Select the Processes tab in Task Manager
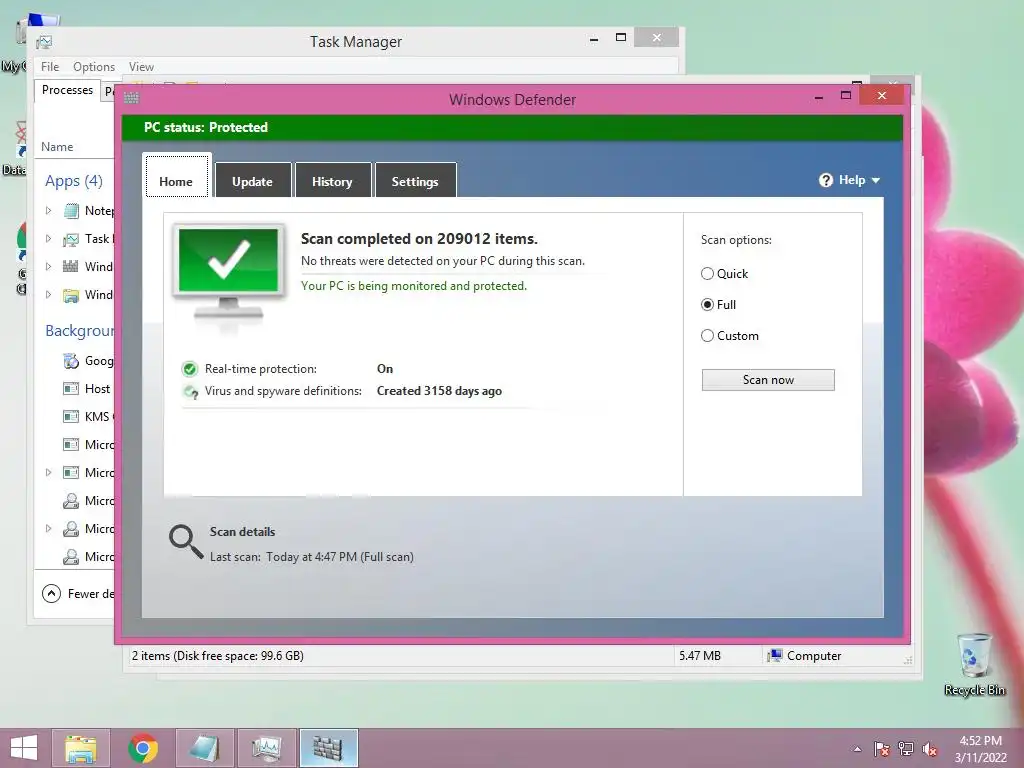1024x768 pixels. [67, 90]
